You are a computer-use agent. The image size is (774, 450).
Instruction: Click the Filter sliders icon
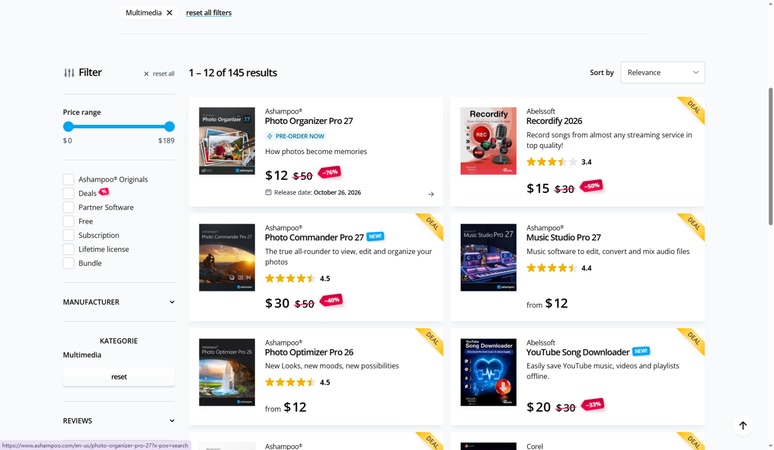(x=69, y=73)
